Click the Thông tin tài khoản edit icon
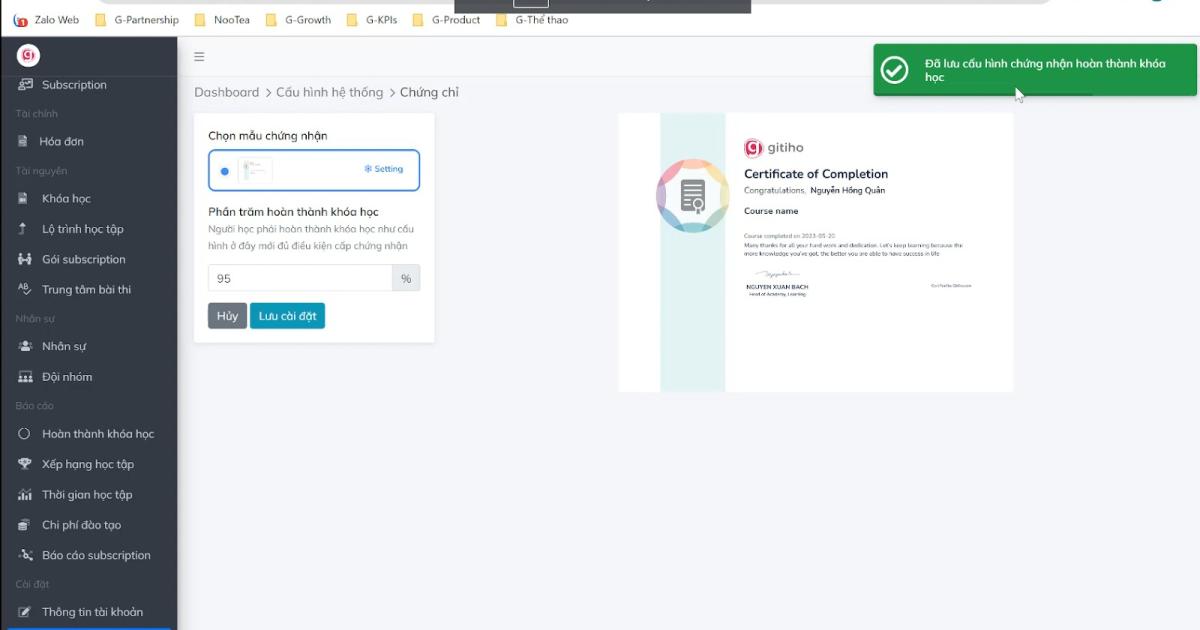Screen dimensions: 1200x630 (25, 612)
